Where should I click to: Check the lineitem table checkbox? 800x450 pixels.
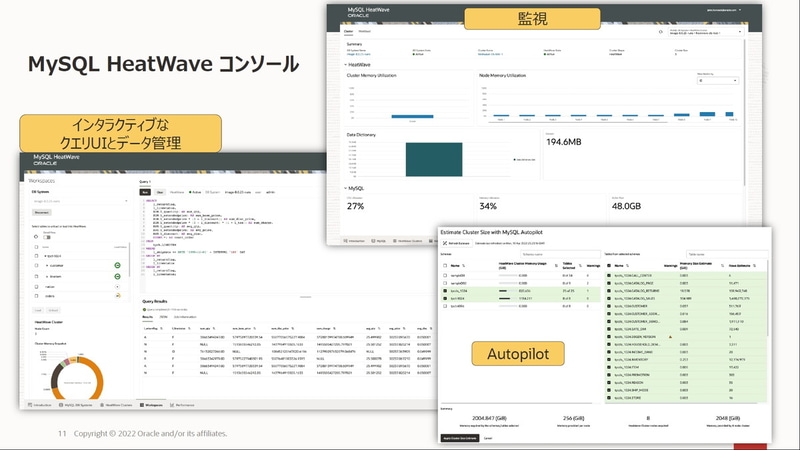coord(36,276)
